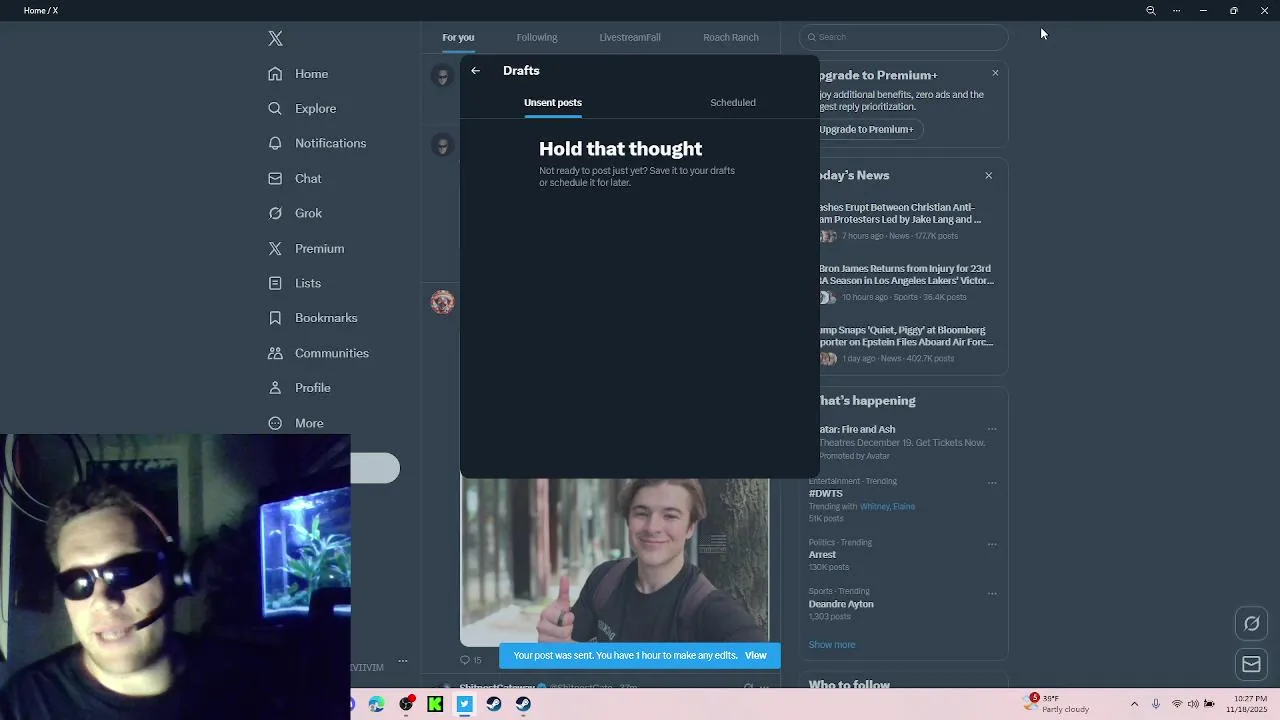1280x720 pixels.
Task: Click the Search input field
Action: click(904, 37)
